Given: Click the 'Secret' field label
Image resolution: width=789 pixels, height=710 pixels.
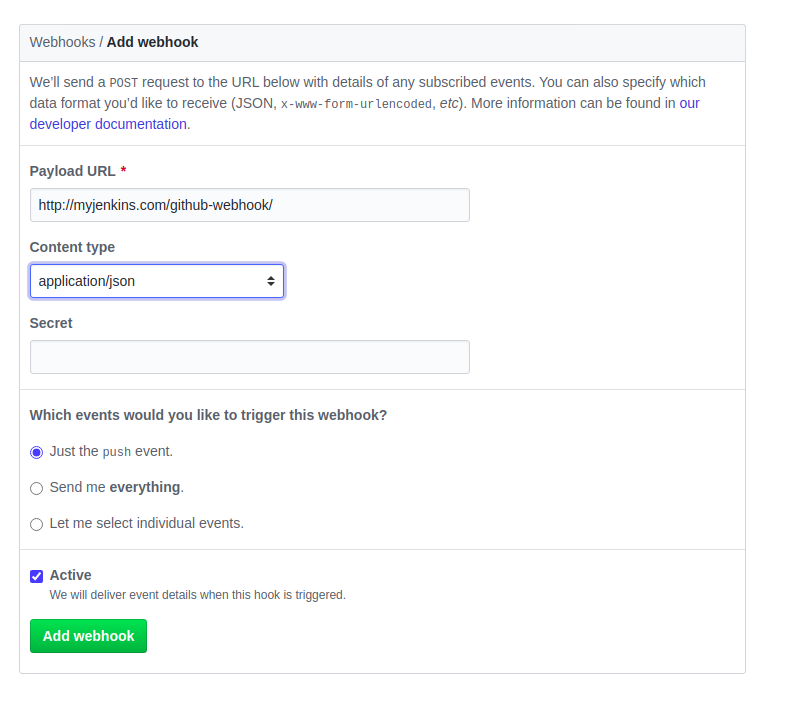Looking at the screenshot, I should [51, 323].
